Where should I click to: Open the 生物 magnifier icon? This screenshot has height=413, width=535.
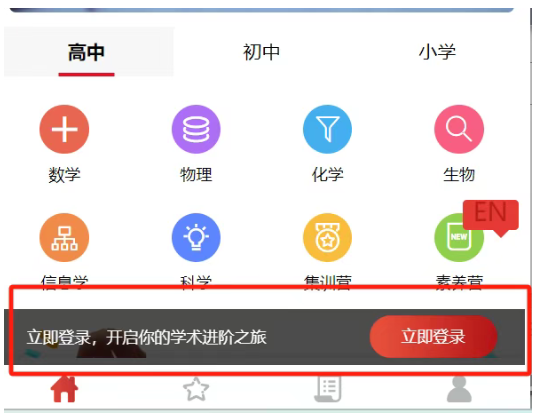click(x=459, y=129)
